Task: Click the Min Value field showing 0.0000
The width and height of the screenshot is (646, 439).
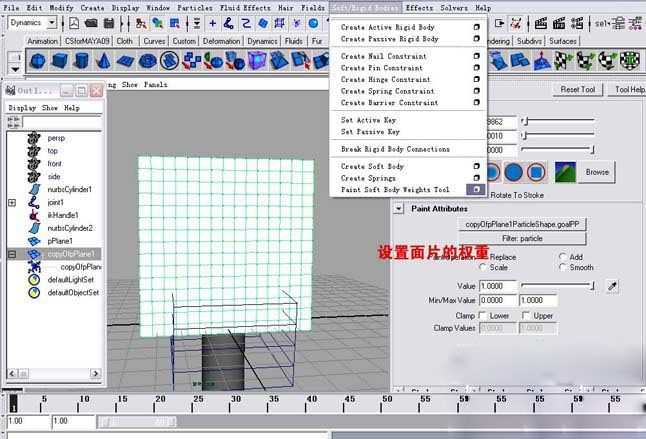Action: (498, 301)
